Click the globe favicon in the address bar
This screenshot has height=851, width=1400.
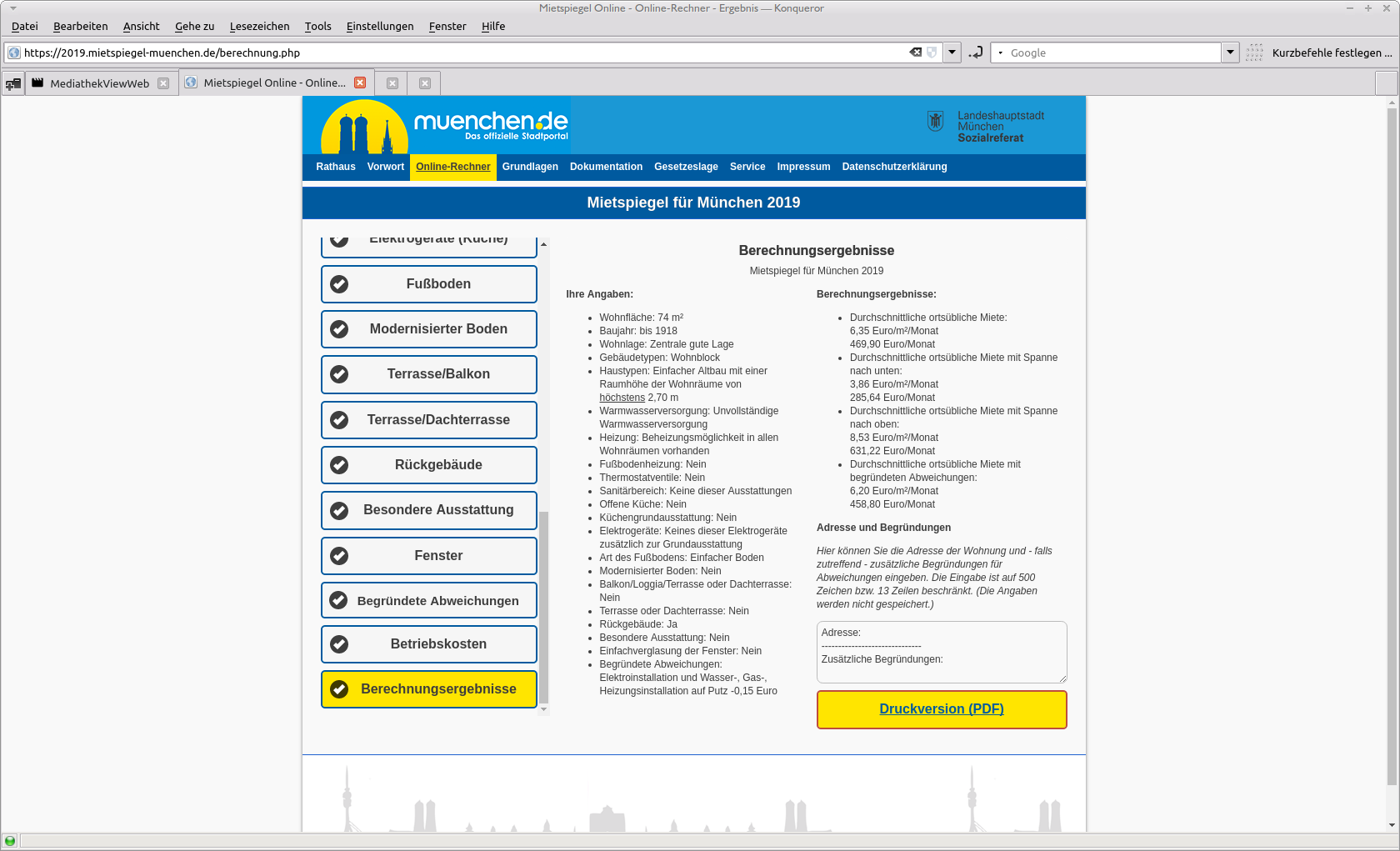point(14,53)
